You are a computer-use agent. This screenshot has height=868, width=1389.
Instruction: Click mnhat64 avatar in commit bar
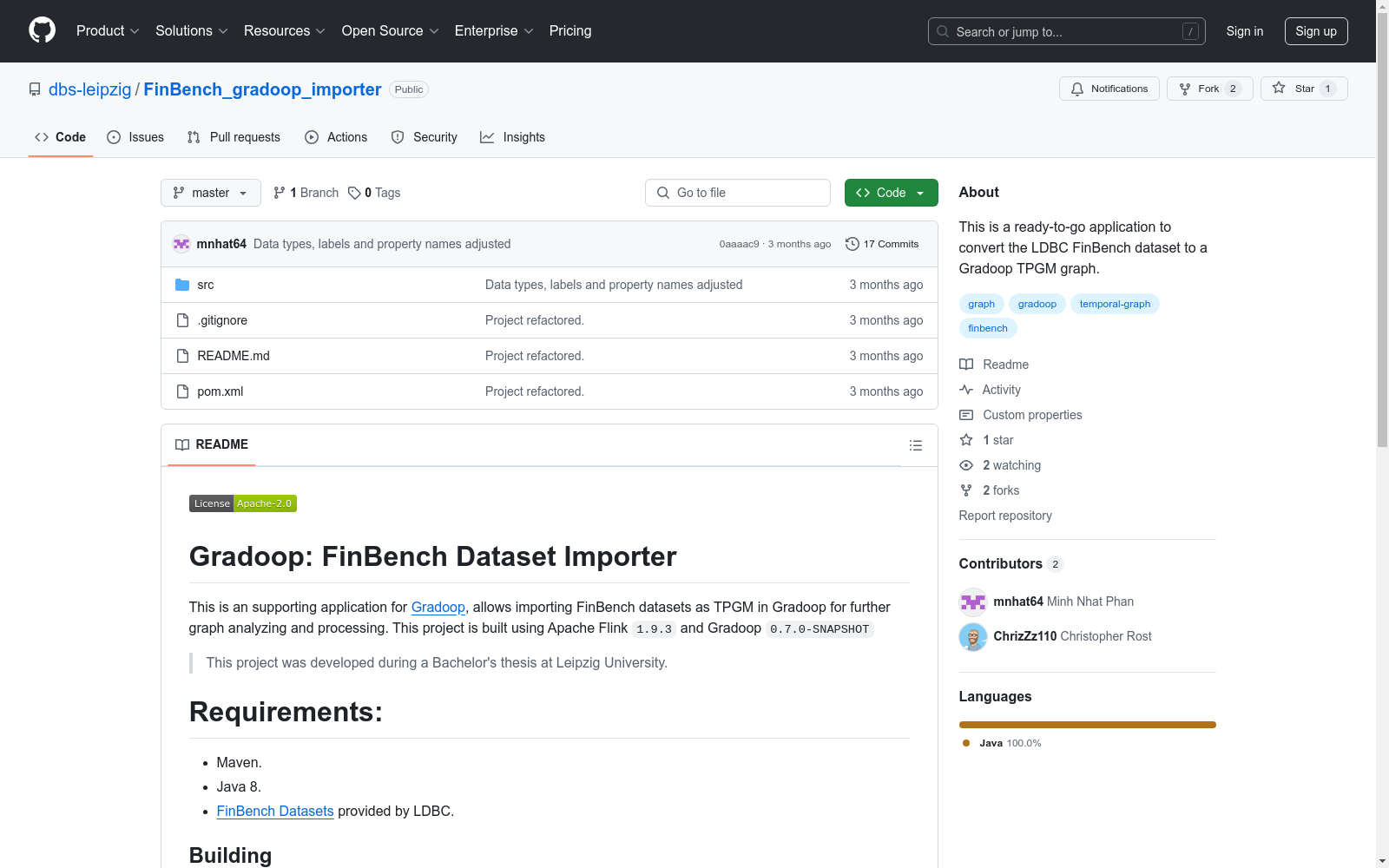pyautogui.click(x=181, y=244)
